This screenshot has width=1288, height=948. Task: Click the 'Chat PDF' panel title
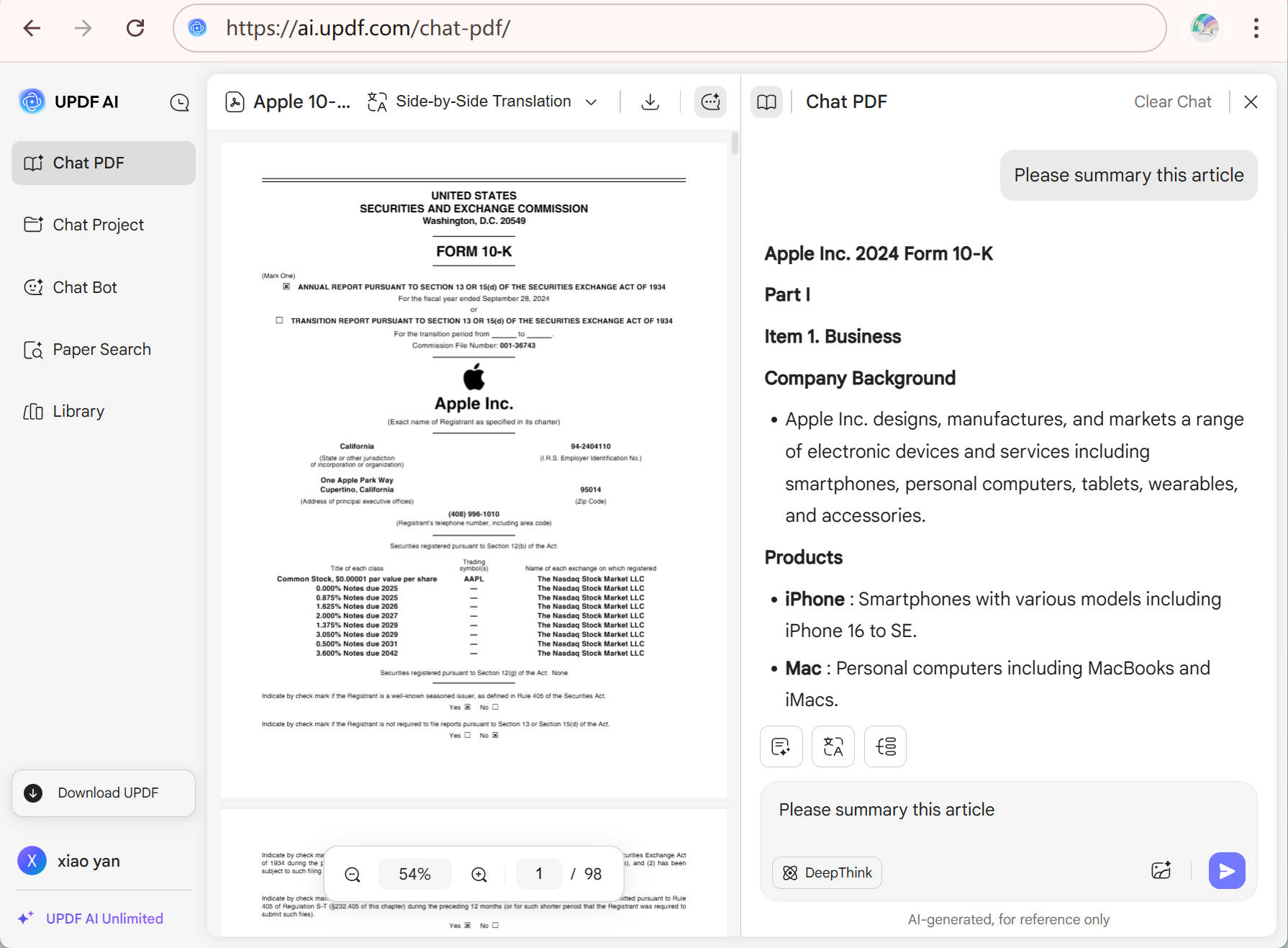[x=846, y=101]
